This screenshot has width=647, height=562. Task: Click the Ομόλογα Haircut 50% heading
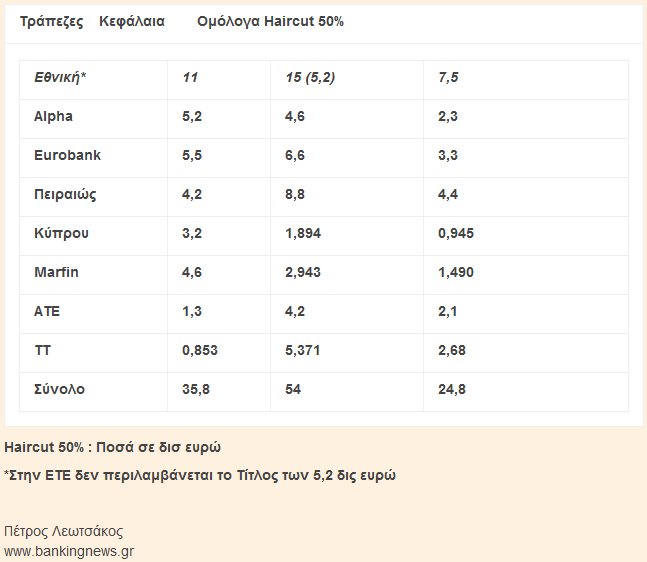point(270,21)
